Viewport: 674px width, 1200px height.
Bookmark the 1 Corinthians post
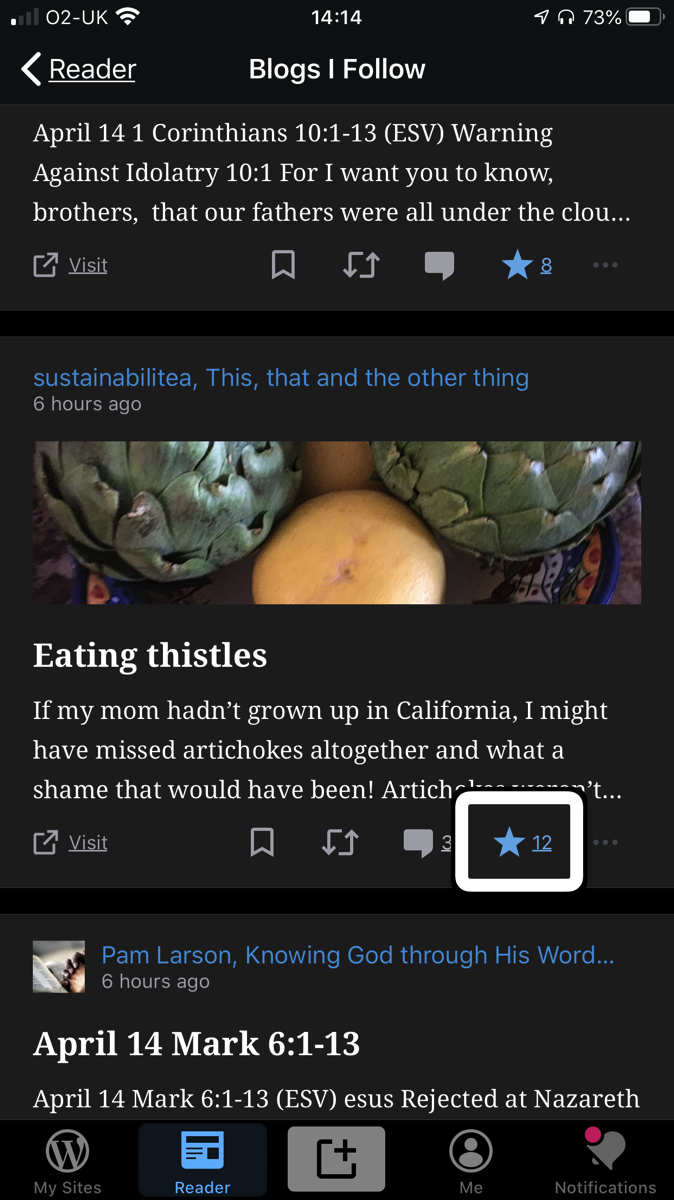tap(283, 265)
